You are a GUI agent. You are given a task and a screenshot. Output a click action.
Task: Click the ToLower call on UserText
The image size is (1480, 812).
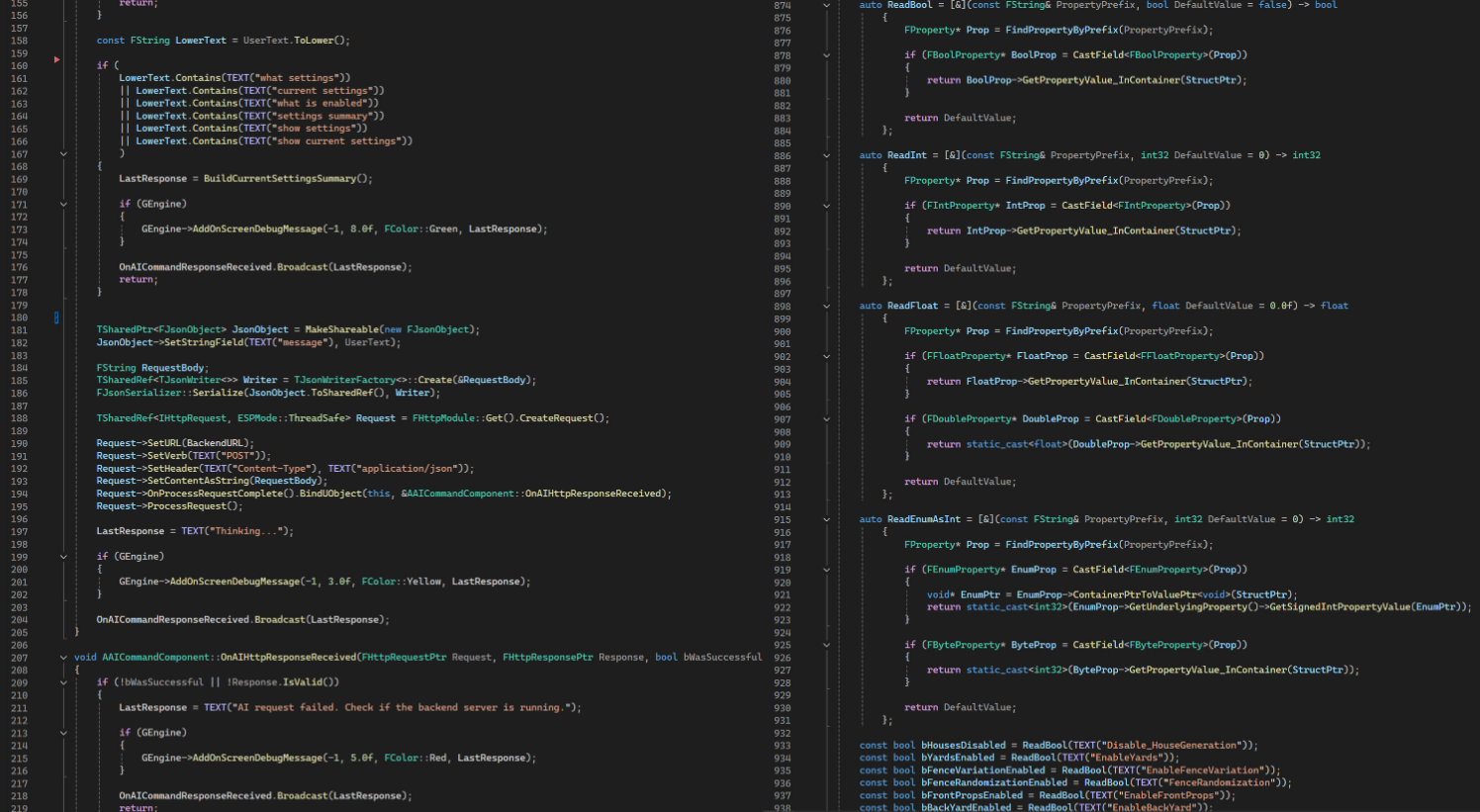[322, 41]
